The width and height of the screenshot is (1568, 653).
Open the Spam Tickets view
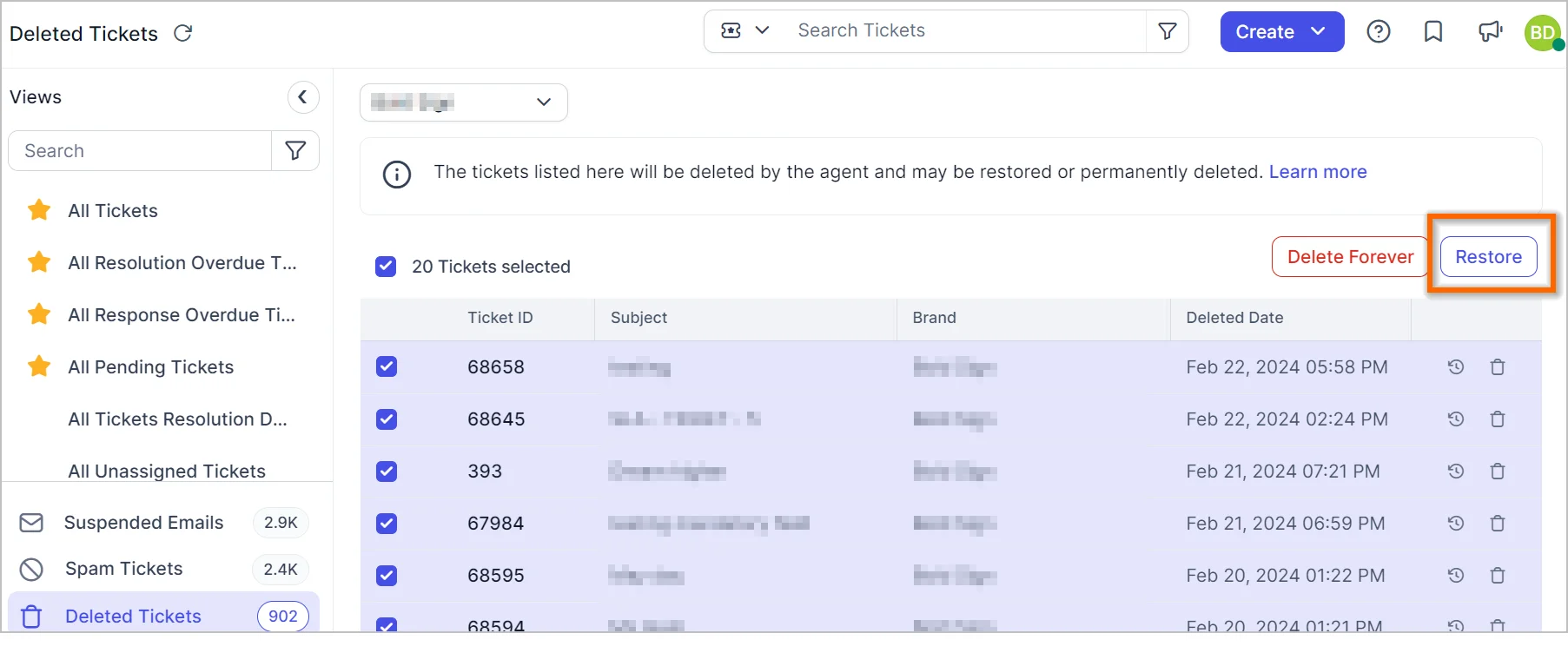(x=124, y=569)
